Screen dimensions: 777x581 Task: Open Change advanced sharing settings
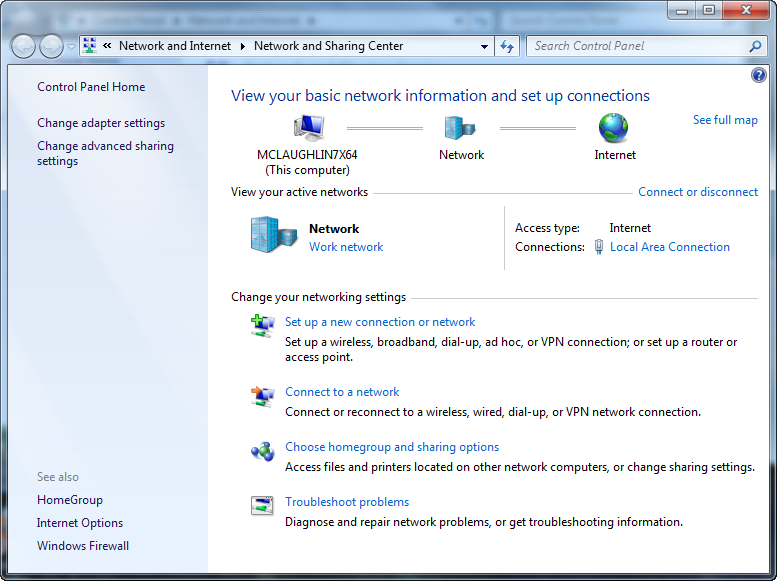point(106,153)
